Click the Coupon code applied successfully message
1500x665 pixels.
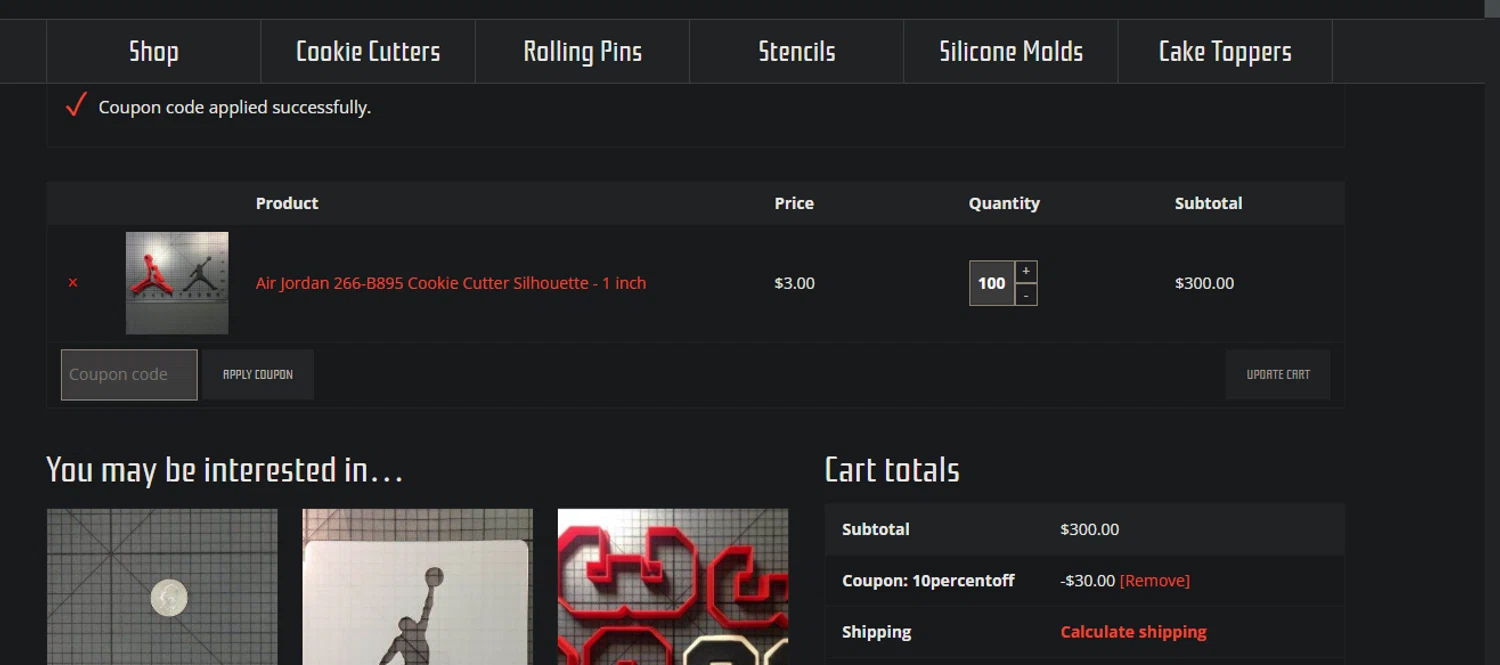coord(235,107)
